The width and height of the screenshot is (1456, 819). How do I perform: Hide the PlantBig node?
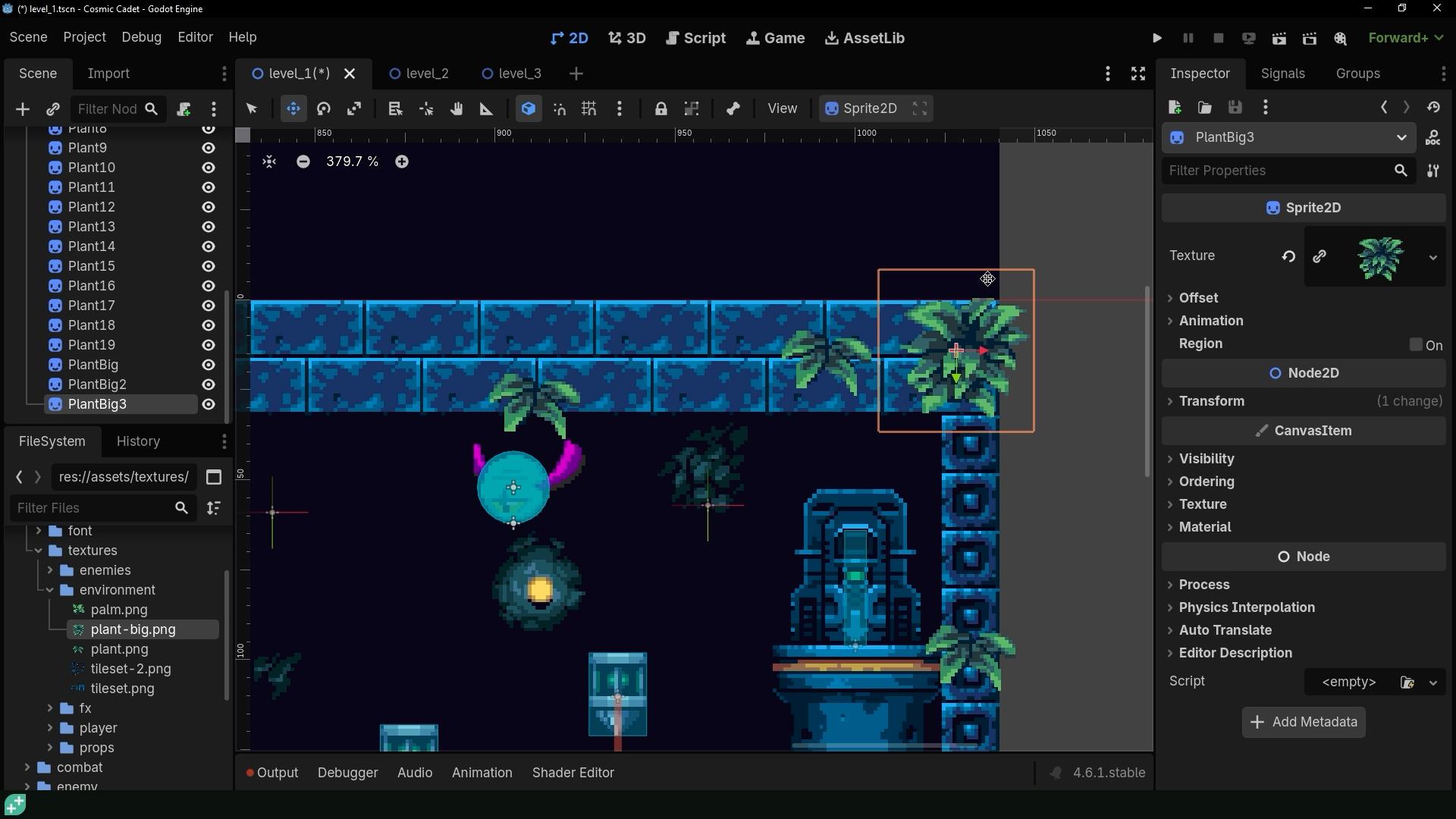click(208, 365)
